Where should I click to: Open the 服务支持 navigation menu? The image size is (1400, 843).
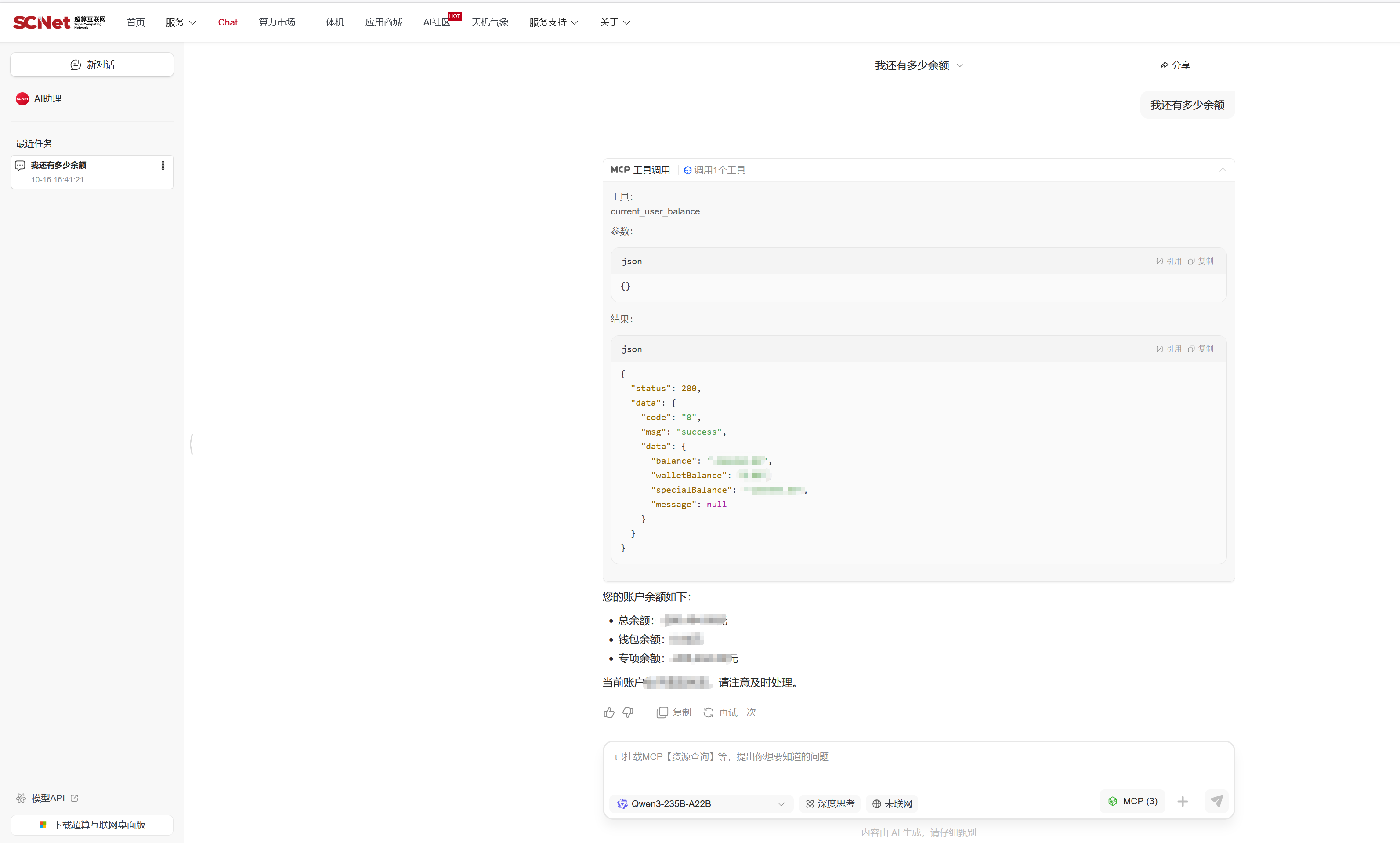pos(553,23)
